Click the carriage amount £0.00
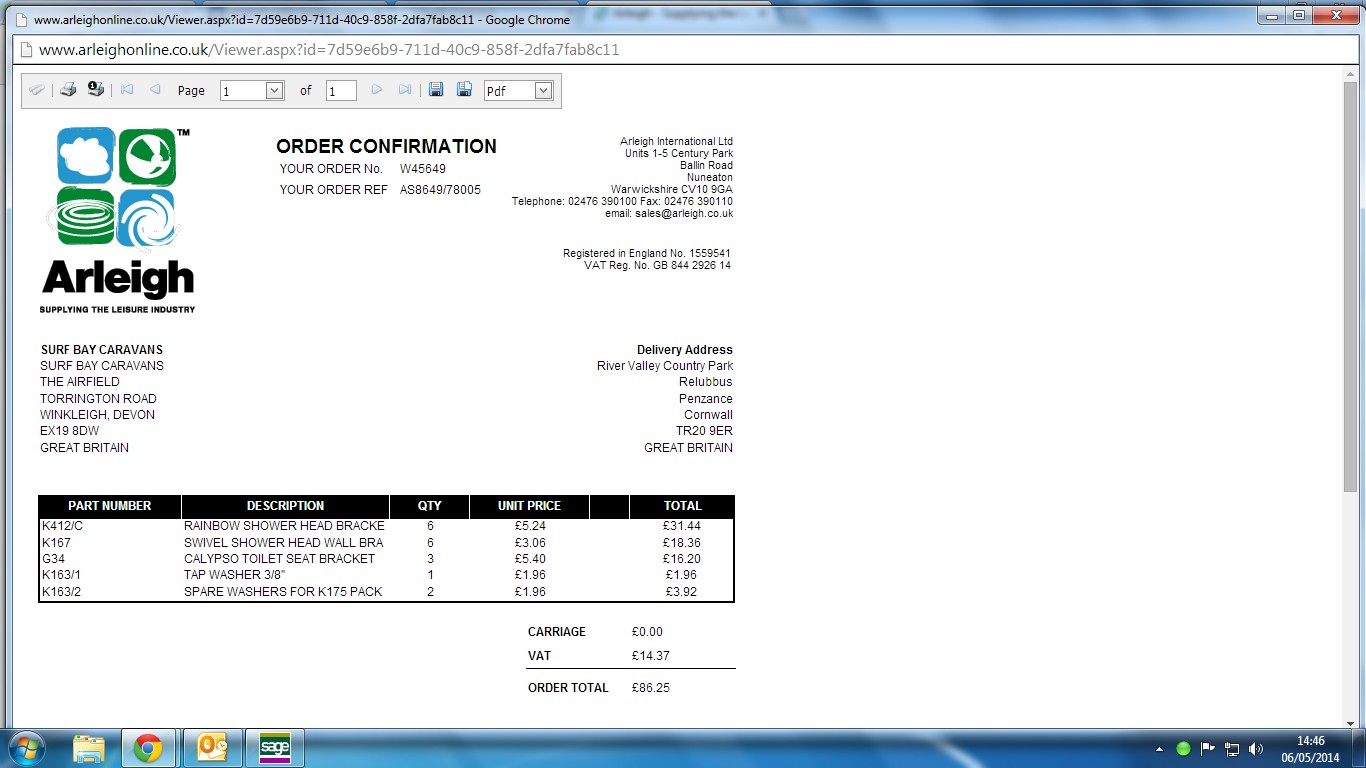This screenshot has width=1366, height=768. (x=647, y=632)
